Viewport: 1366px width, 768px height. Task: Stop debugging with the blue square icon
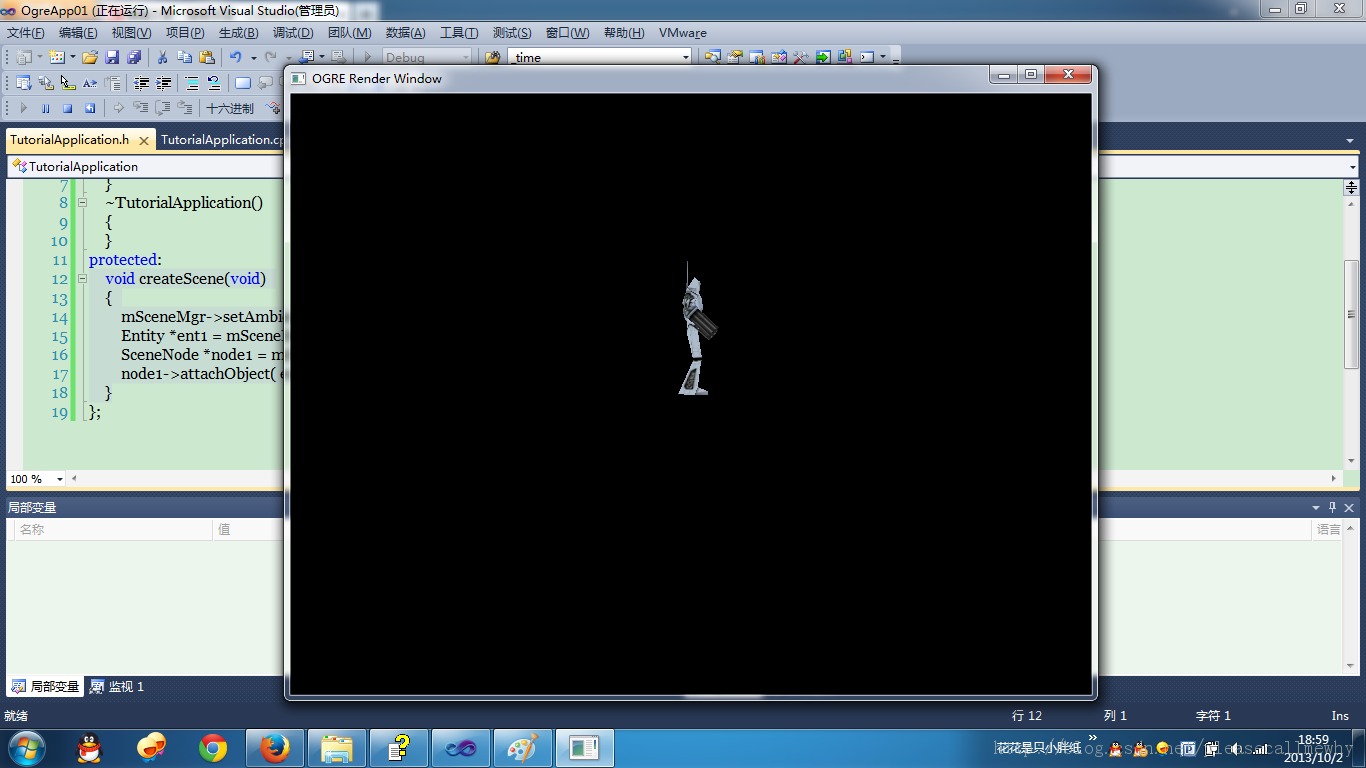[x=68, y=108]
